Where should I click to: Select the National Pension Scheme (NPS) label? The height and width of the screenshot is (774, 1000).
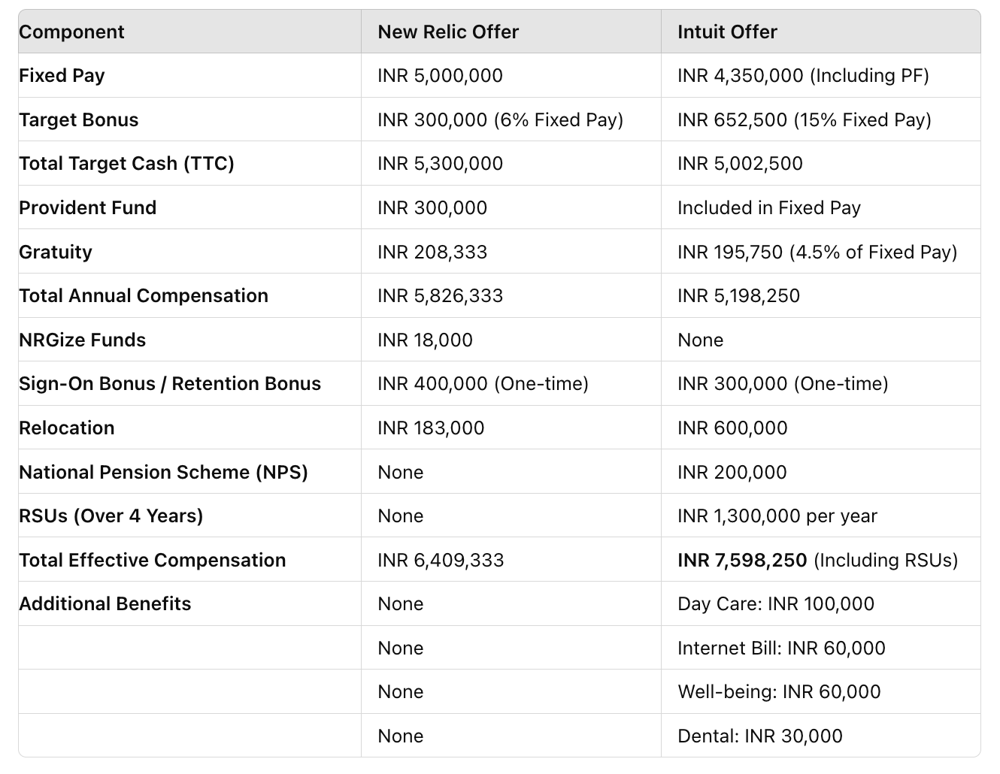(x=163, y=472)
